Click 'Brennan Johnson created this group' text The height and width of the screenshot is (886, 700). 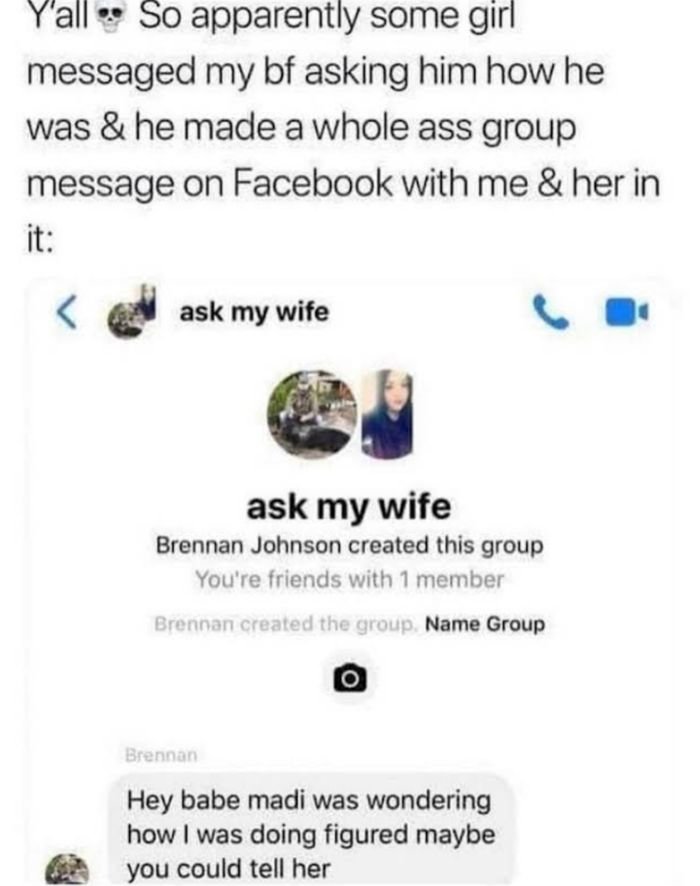[349, 546]
